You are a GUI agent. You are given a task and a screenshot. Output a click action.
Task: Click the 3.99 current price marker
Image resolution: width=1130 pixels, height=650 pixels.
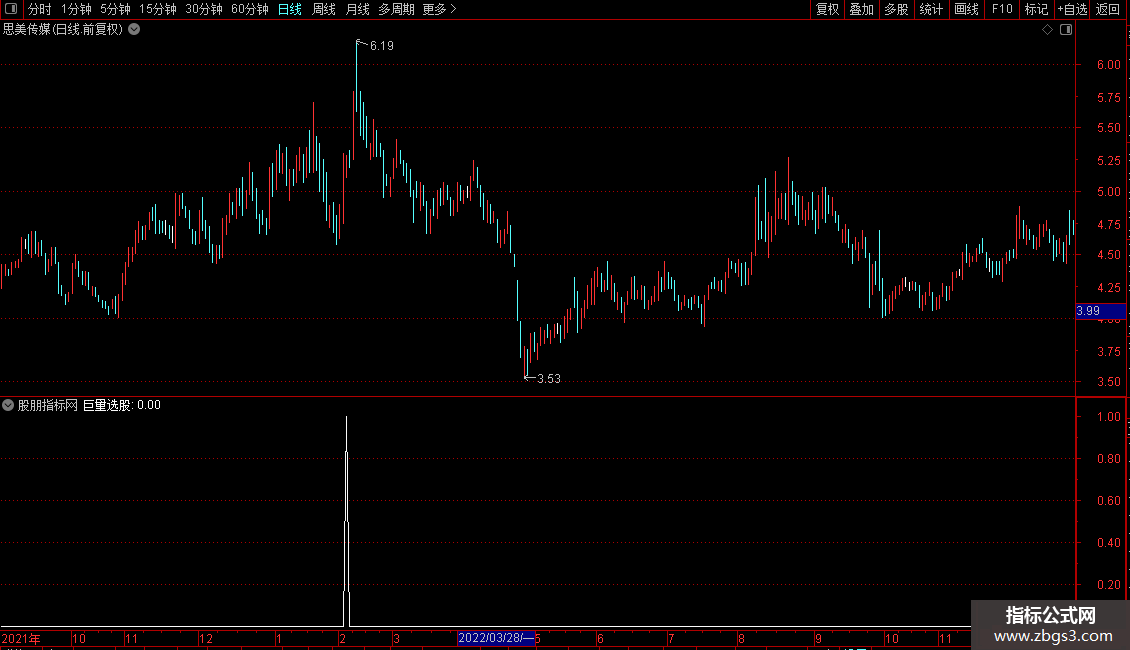[x=1100, y=311]
